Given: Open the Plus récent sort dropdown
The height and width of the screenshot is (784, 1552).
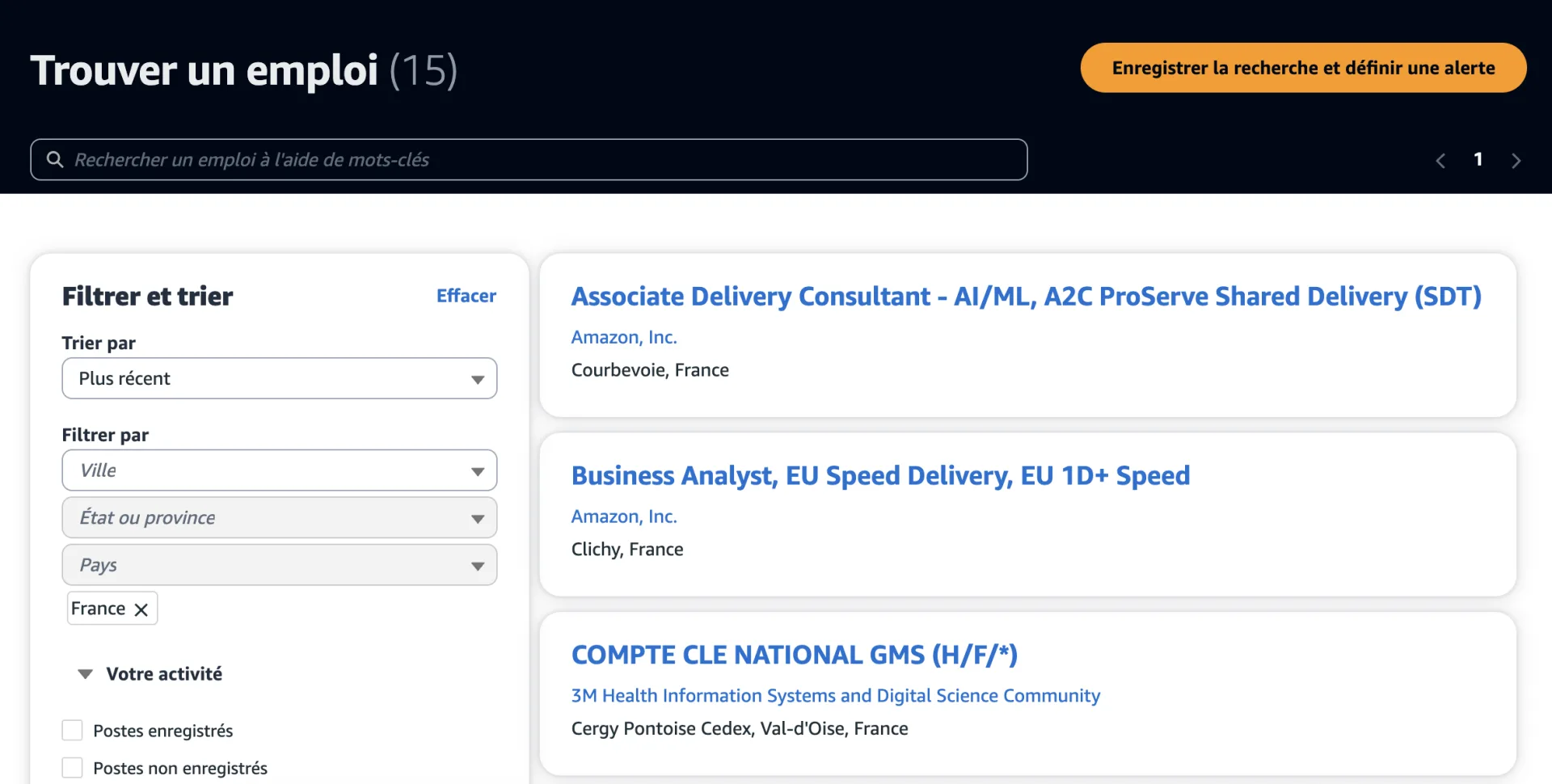Looking at the screenshot, I should pos(280,378).
